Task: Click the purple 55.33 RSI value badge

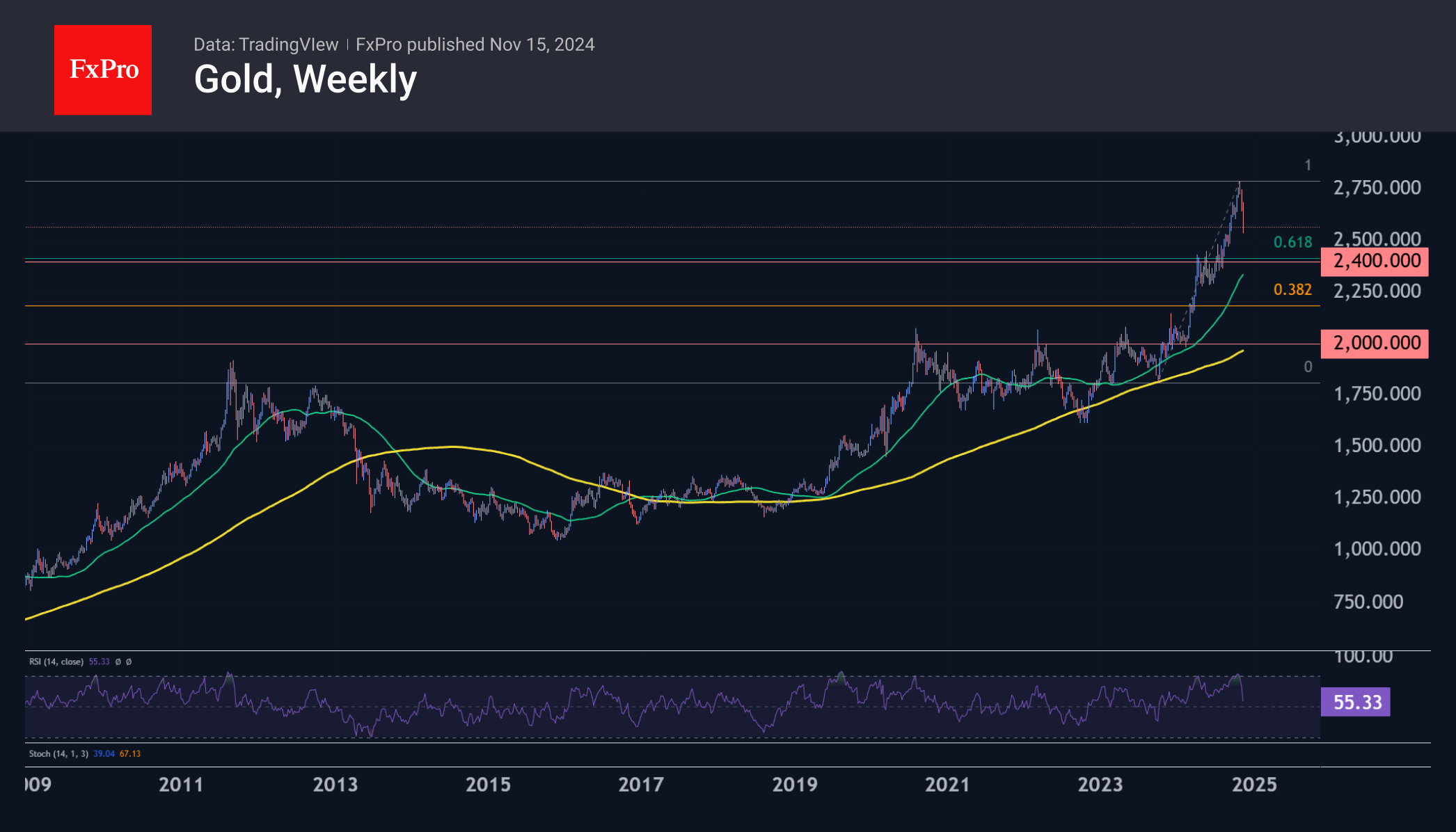Action: tap(1356, 702)
